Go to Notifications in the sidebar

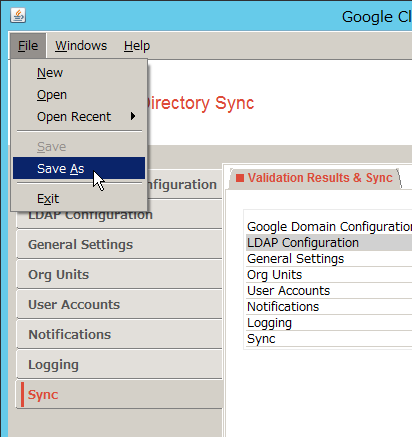tap(119, 335)
